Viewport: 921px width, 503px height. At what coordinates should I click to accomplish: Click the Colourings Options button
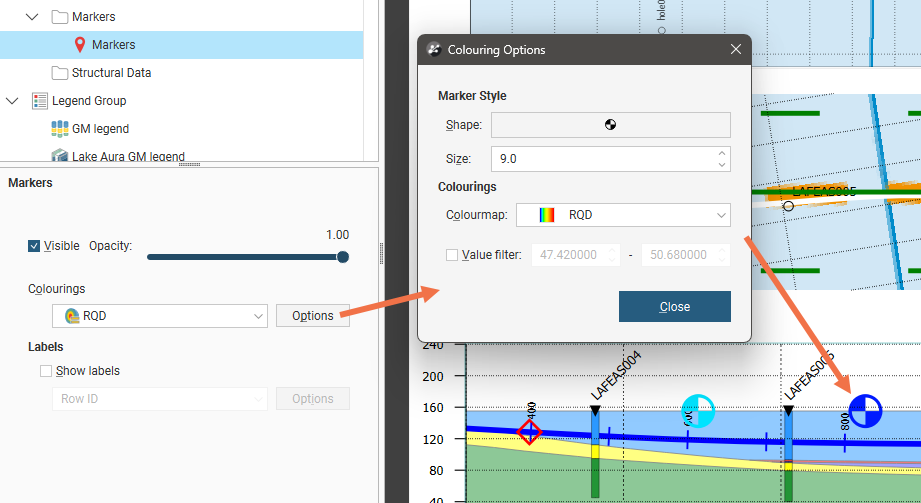pos(312,316)
